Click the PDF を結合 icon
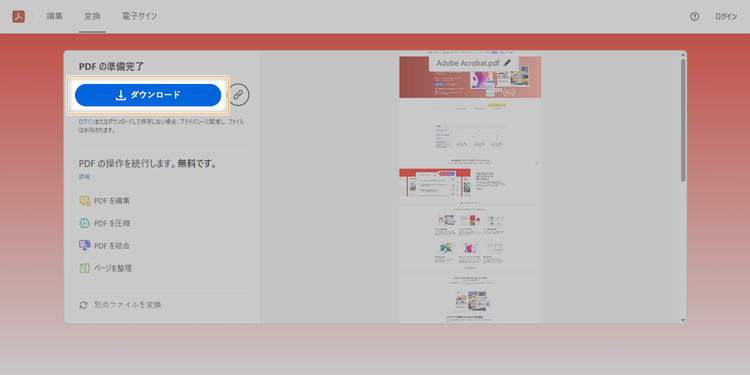 coord(85,246)
